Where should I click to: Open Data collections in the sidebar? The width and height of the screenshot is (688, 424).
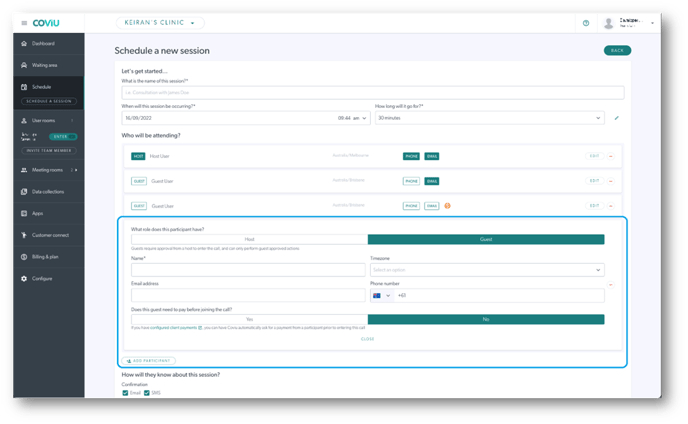pos(48,192)
